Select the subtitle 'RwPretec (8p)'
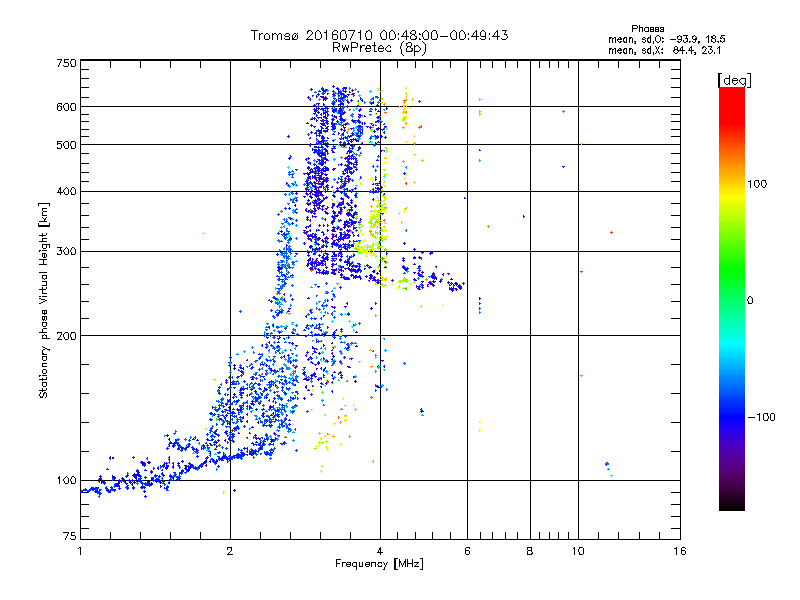 point(379,48)
